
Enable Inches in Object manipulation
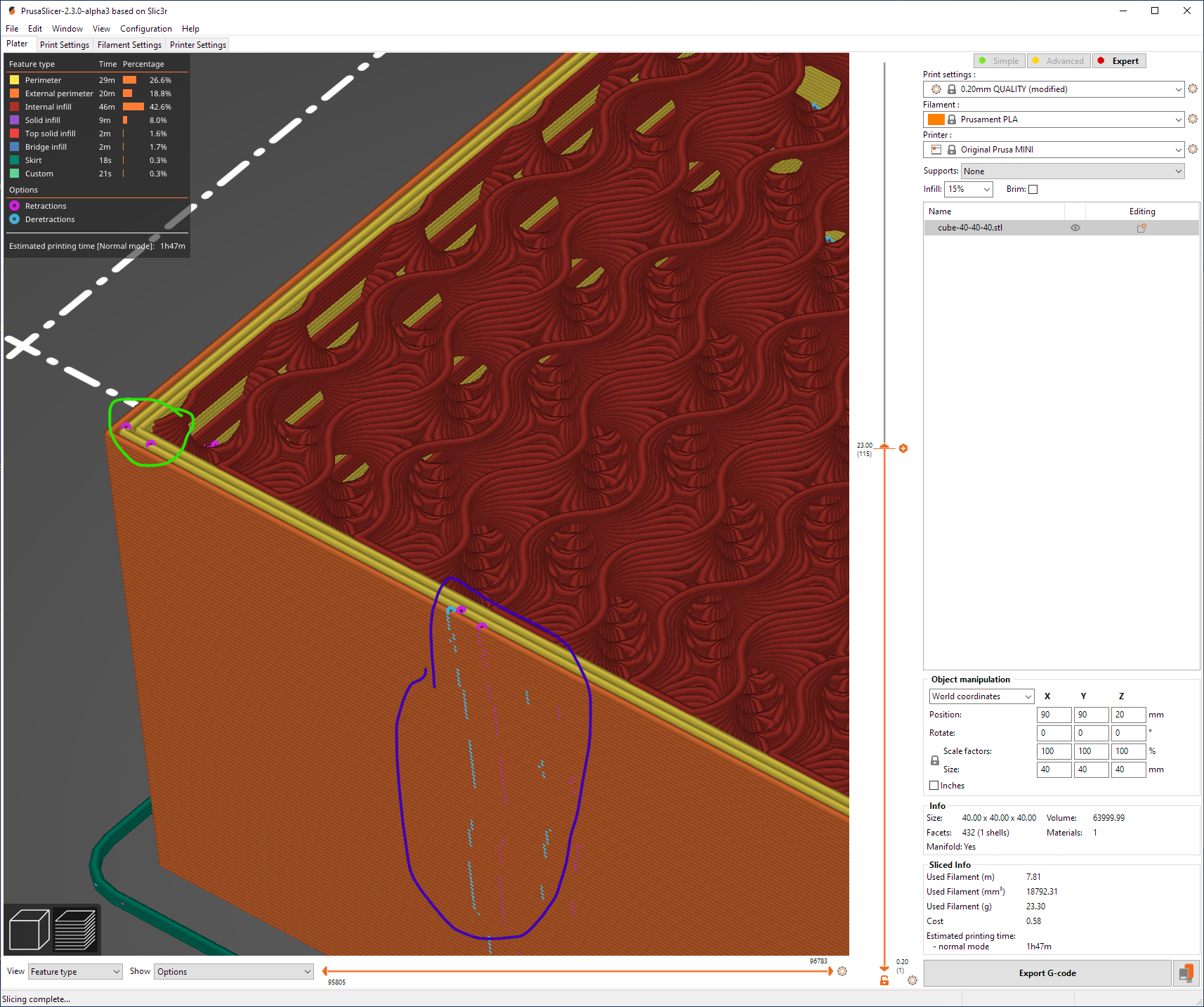(932, 785)
